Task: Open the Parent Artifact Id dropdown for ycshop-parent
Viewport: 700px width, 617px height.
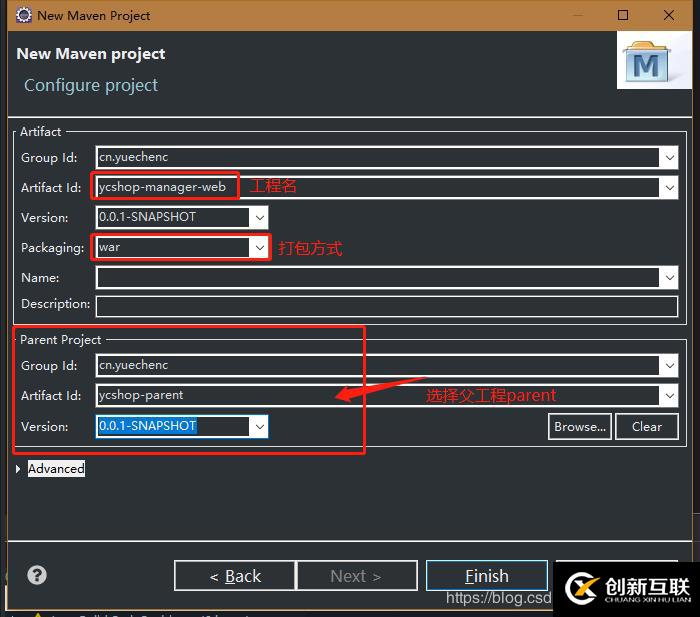Action: 669,396
